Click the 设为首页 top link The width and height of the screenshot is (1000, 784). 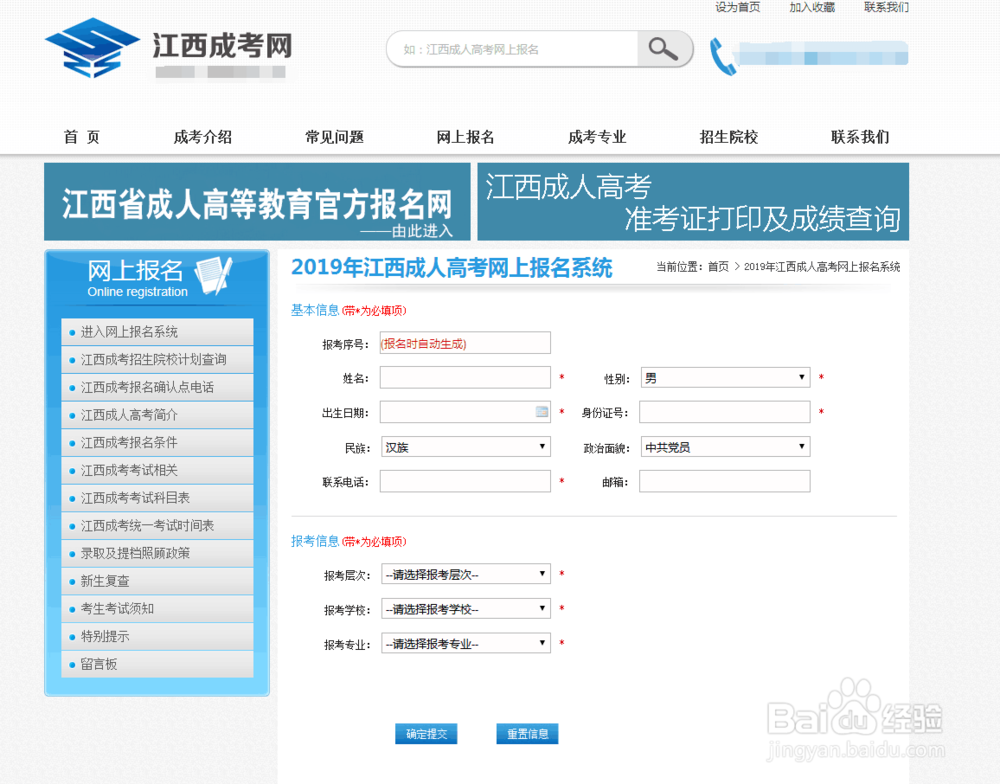pos(737,7)
